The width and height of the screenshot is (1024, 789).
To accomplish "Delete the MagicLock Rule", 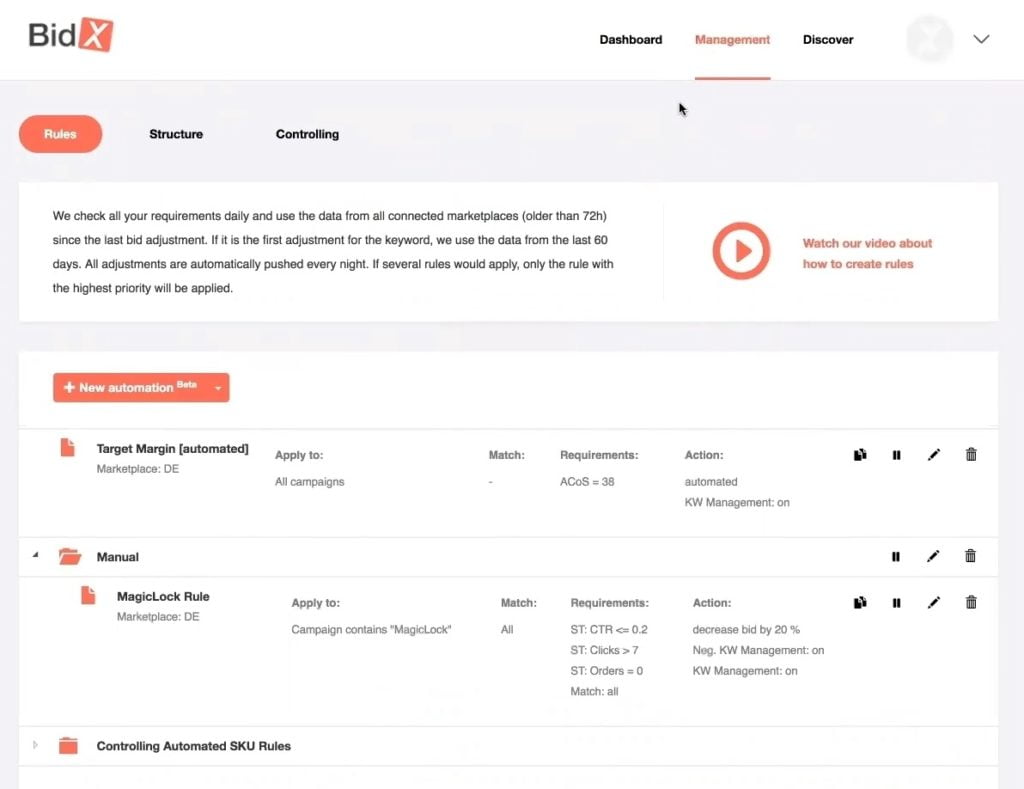I will [971, 602].
